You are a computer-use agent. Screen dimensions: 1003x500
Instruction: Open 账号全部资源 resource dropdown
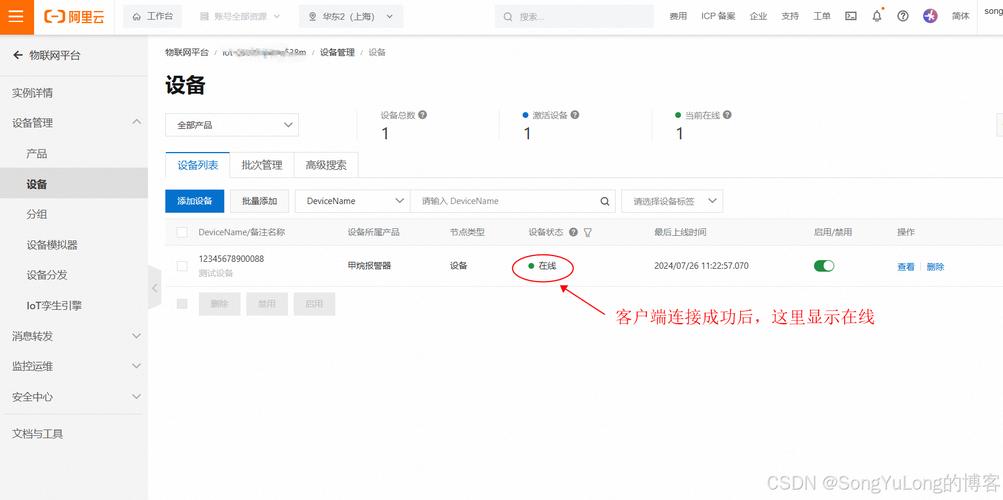pos(240,17)
